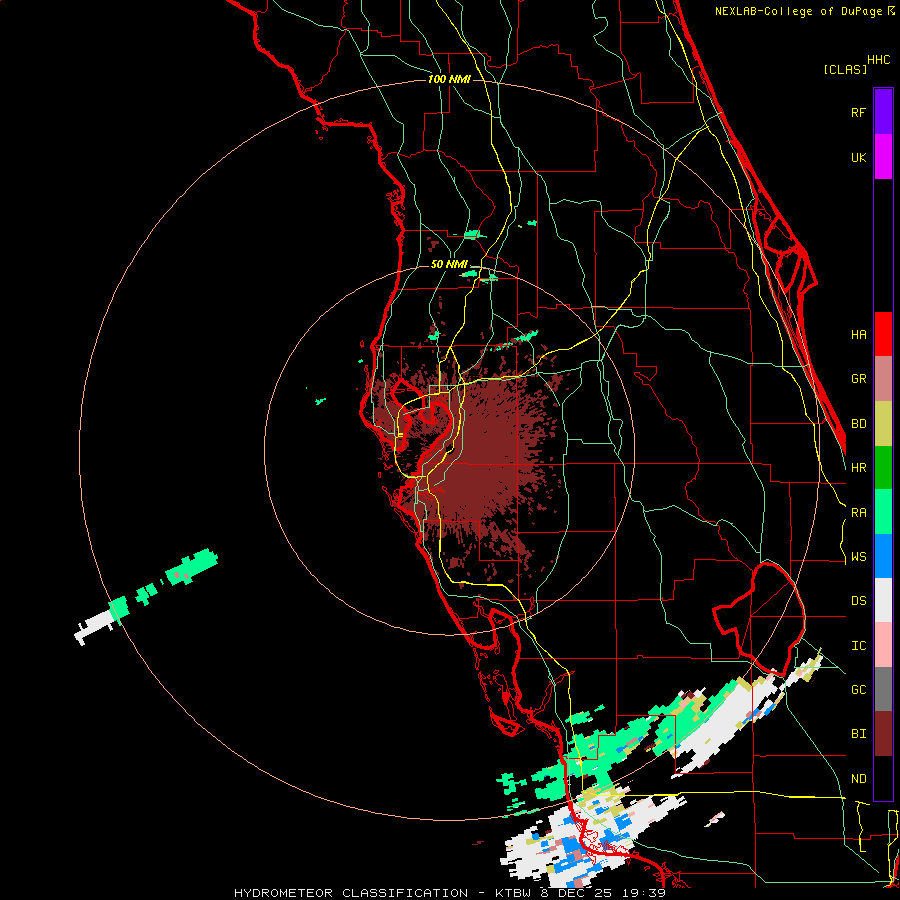Image resolution: width=900 pixels, height=900 pixels.
Task: Click the closed red lake outline in southeast
Action: point(759,619)
